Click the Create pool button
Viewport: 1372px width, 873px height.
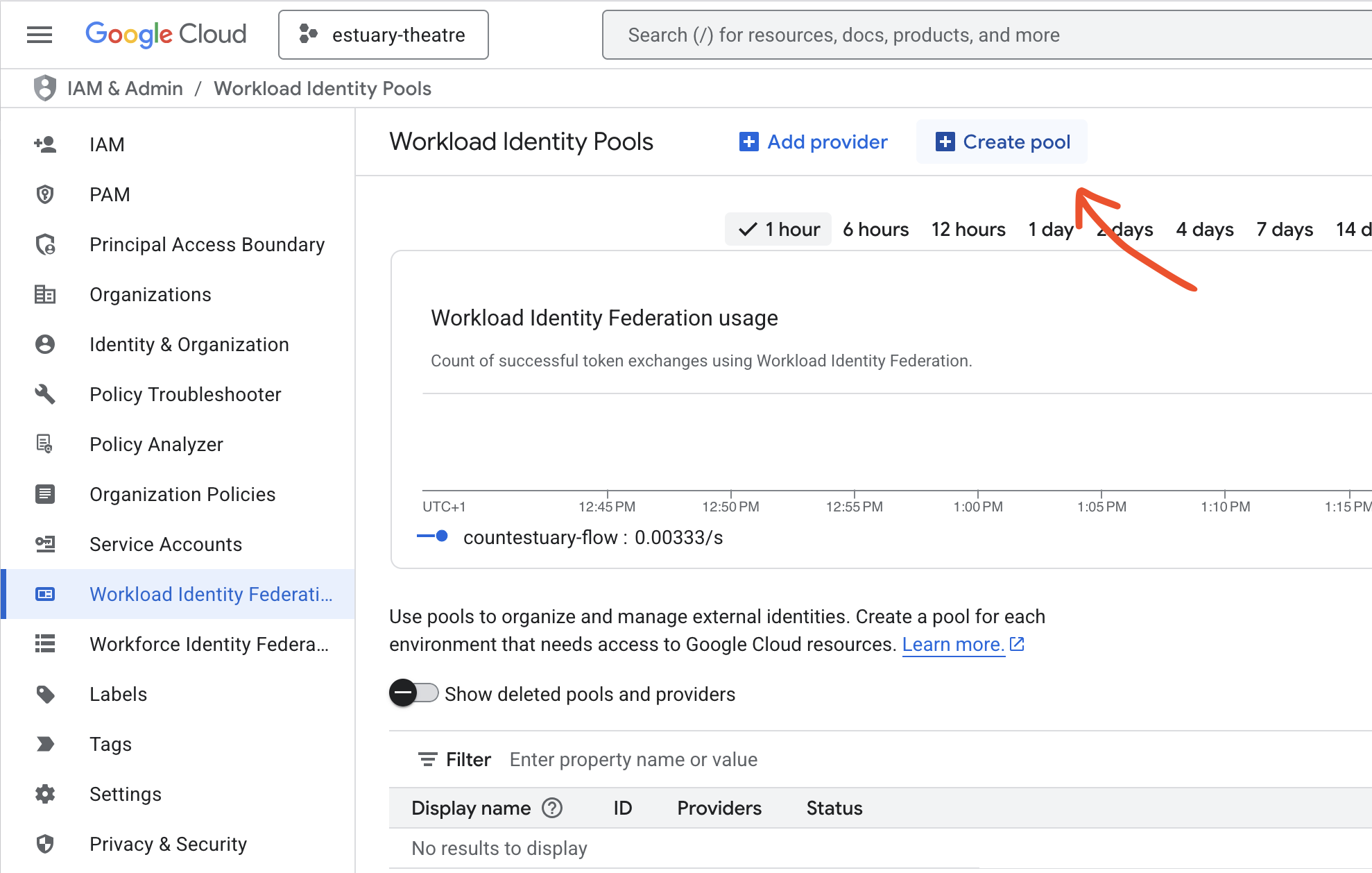1002,142
